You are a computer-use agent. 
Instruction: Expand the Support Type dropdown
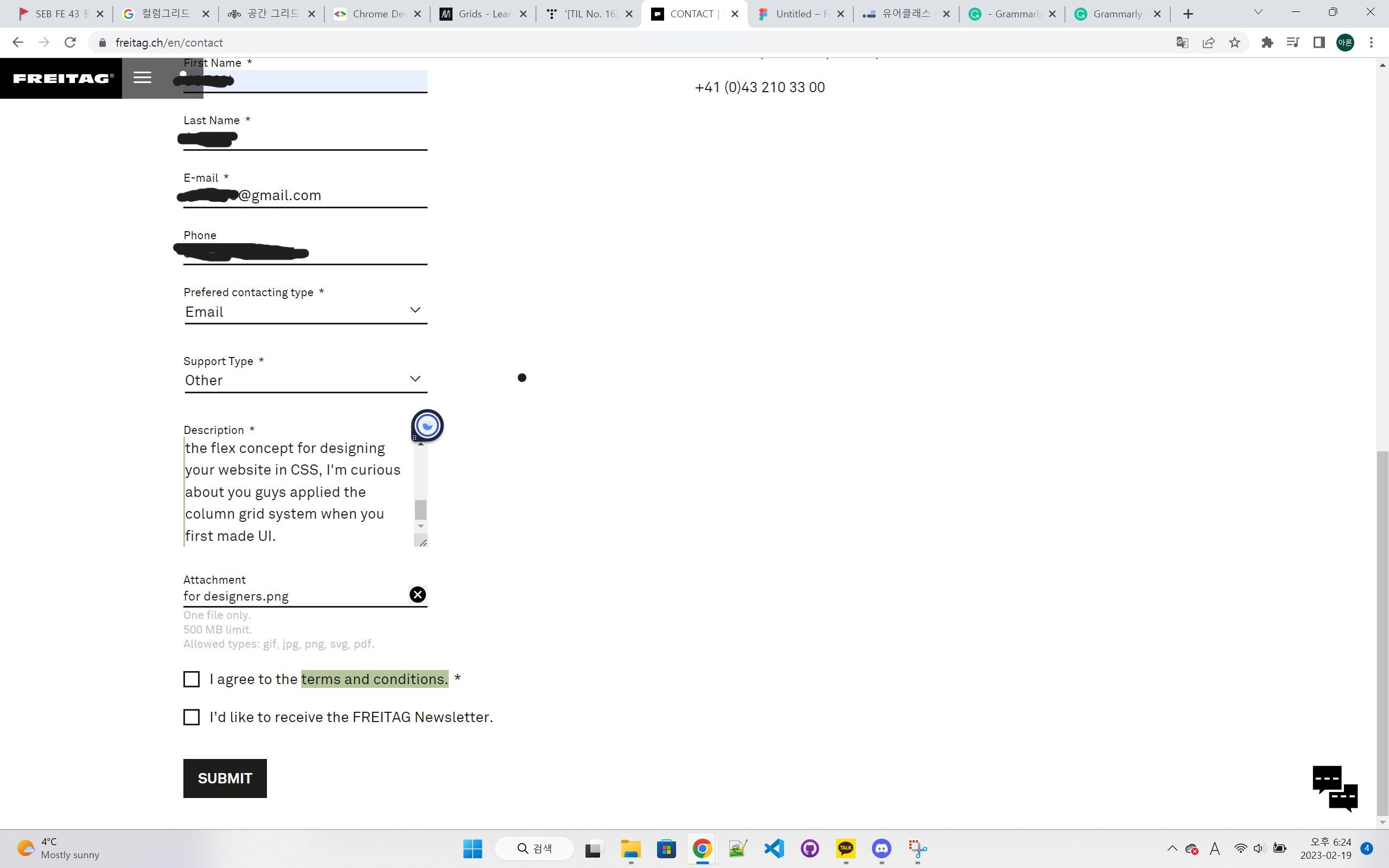(x=305, y=380)
